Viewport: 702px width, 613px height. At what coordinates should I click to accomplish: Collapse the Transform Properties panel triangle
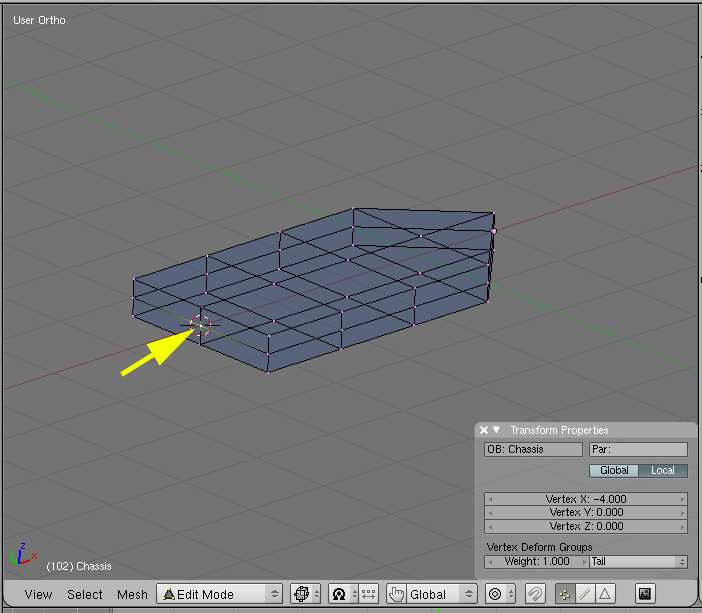(x=496, y=429)
